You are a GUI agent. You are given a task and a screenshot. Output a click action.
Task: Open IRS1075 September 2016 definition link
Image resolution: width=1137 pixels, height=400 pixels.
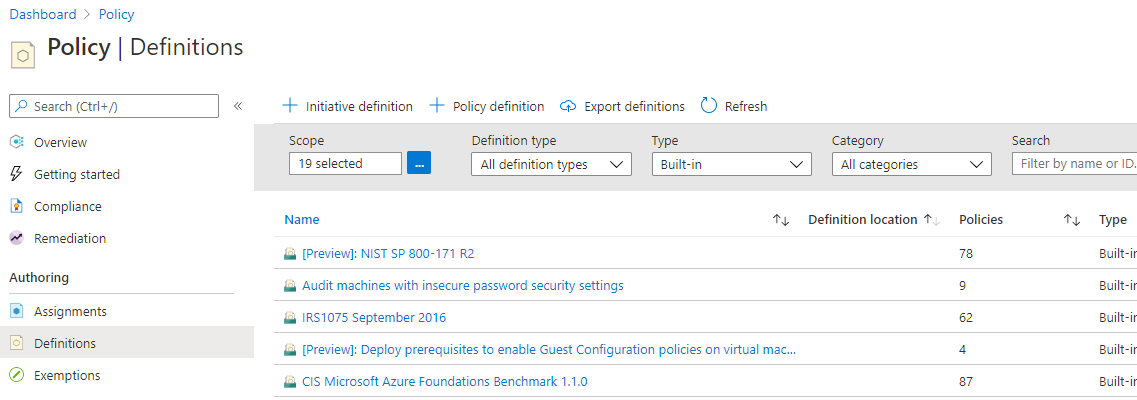click(374, 318)
